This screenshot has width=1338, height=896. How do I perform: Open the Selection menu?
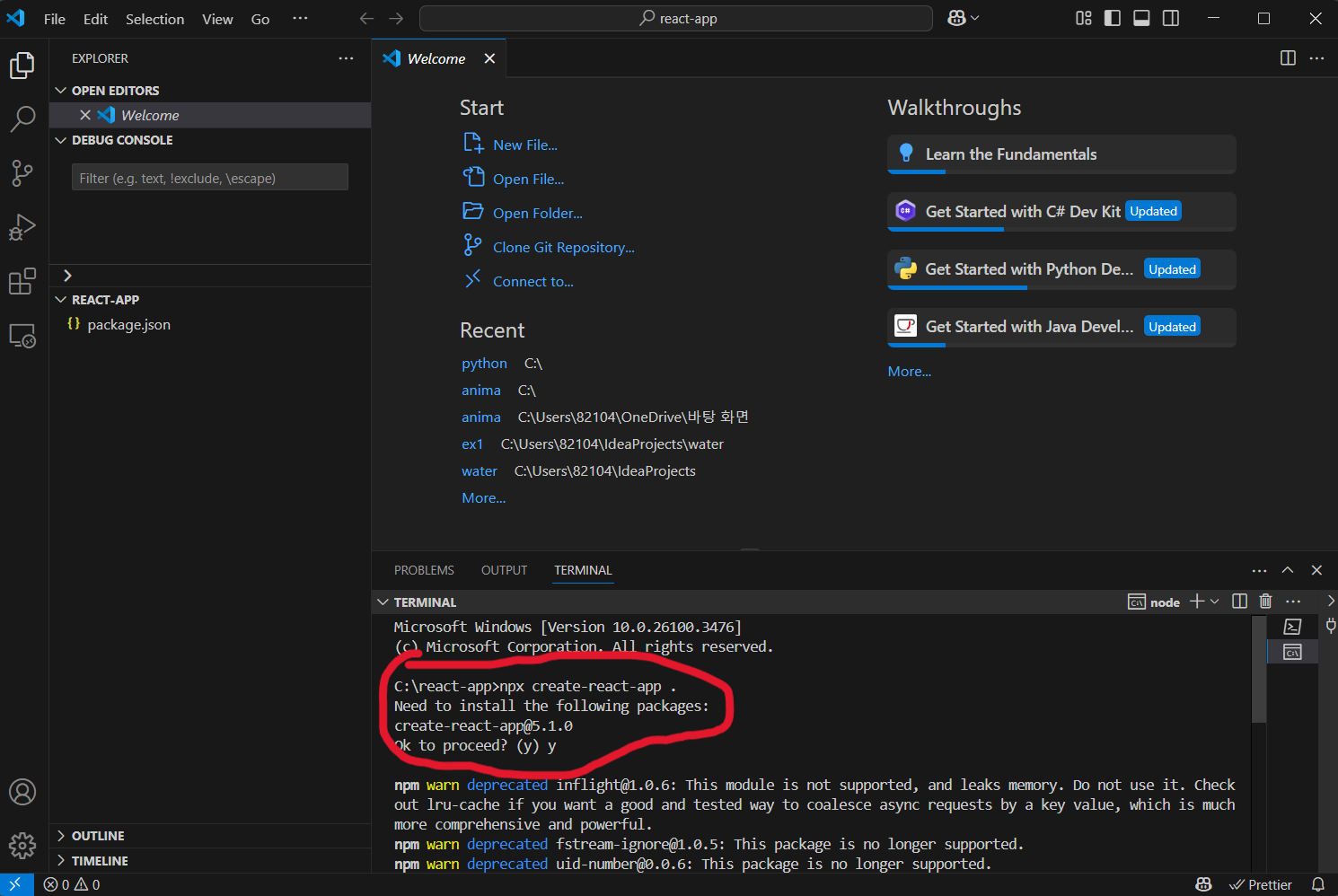[154, 19]
